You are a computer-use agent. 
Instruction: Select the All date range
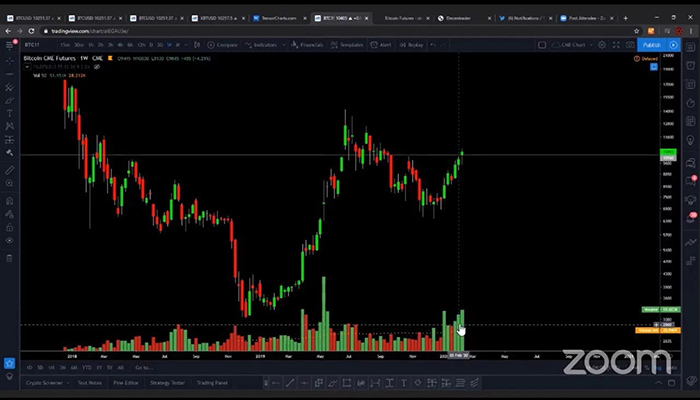121,368
